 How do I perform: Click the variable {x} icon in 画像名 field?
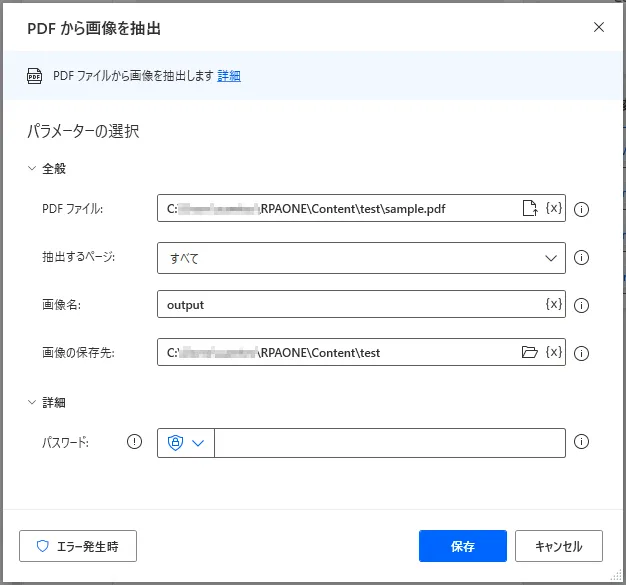[553, 304]
